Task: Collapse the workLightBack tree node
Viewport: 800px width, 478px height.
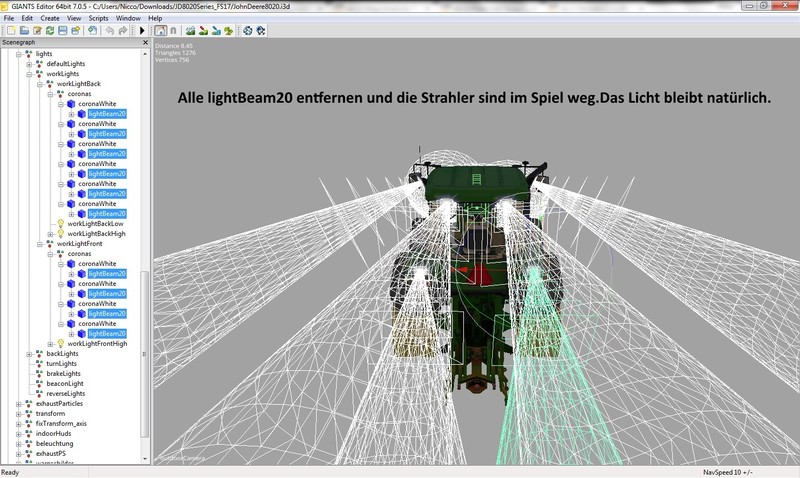Action: click(38, 83)
